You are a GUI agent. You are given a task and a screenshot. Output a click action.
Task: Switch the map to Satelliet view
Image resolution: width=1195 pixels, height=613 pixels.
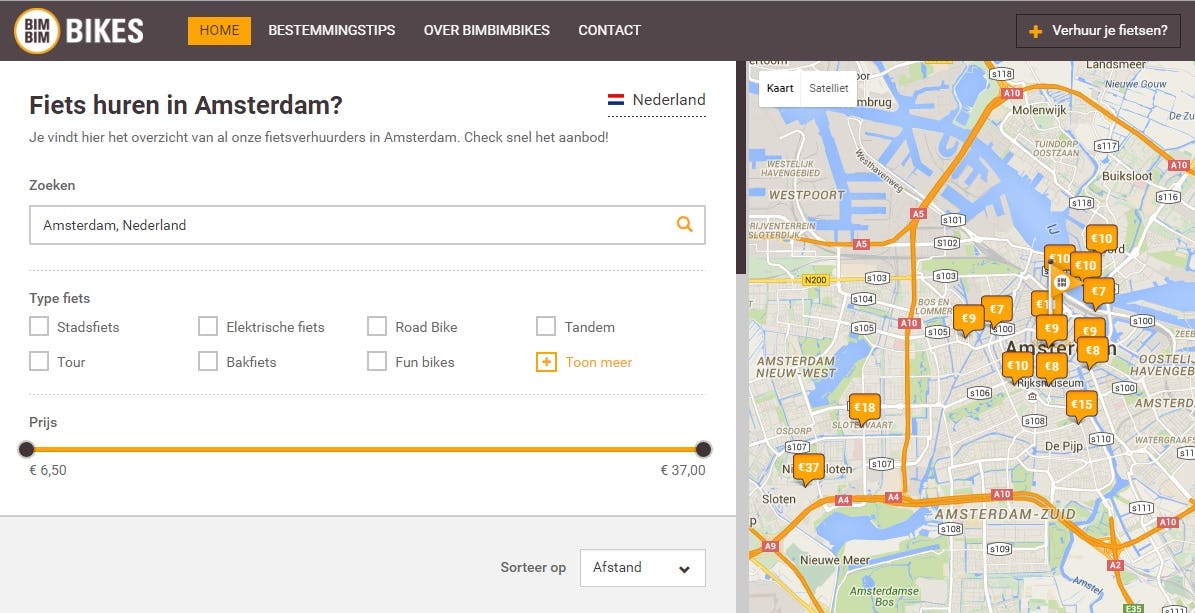(829, 88)
